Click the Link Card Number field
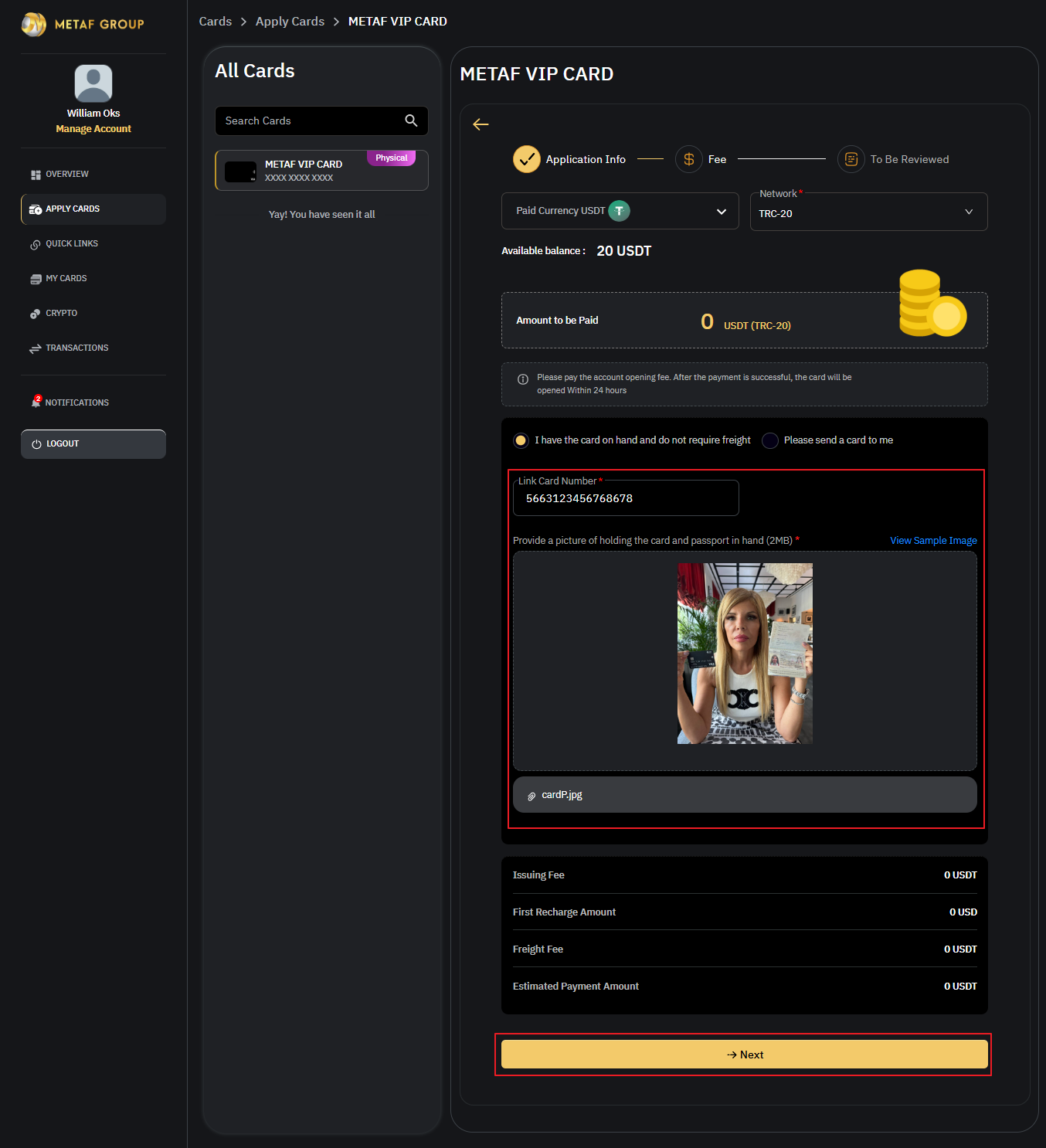1046x1148 pixels. (626, 498)
